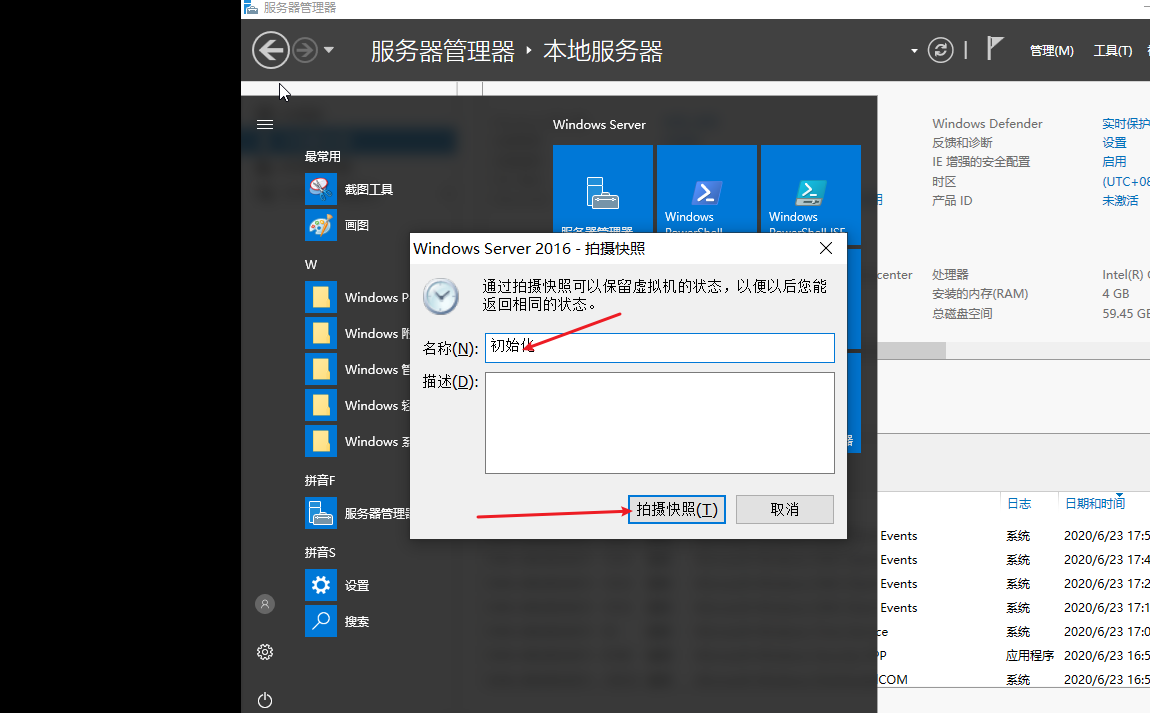Viewport: 1150px width, 713px height.
Task: Click the power button in Start menu
Action: 265,700
